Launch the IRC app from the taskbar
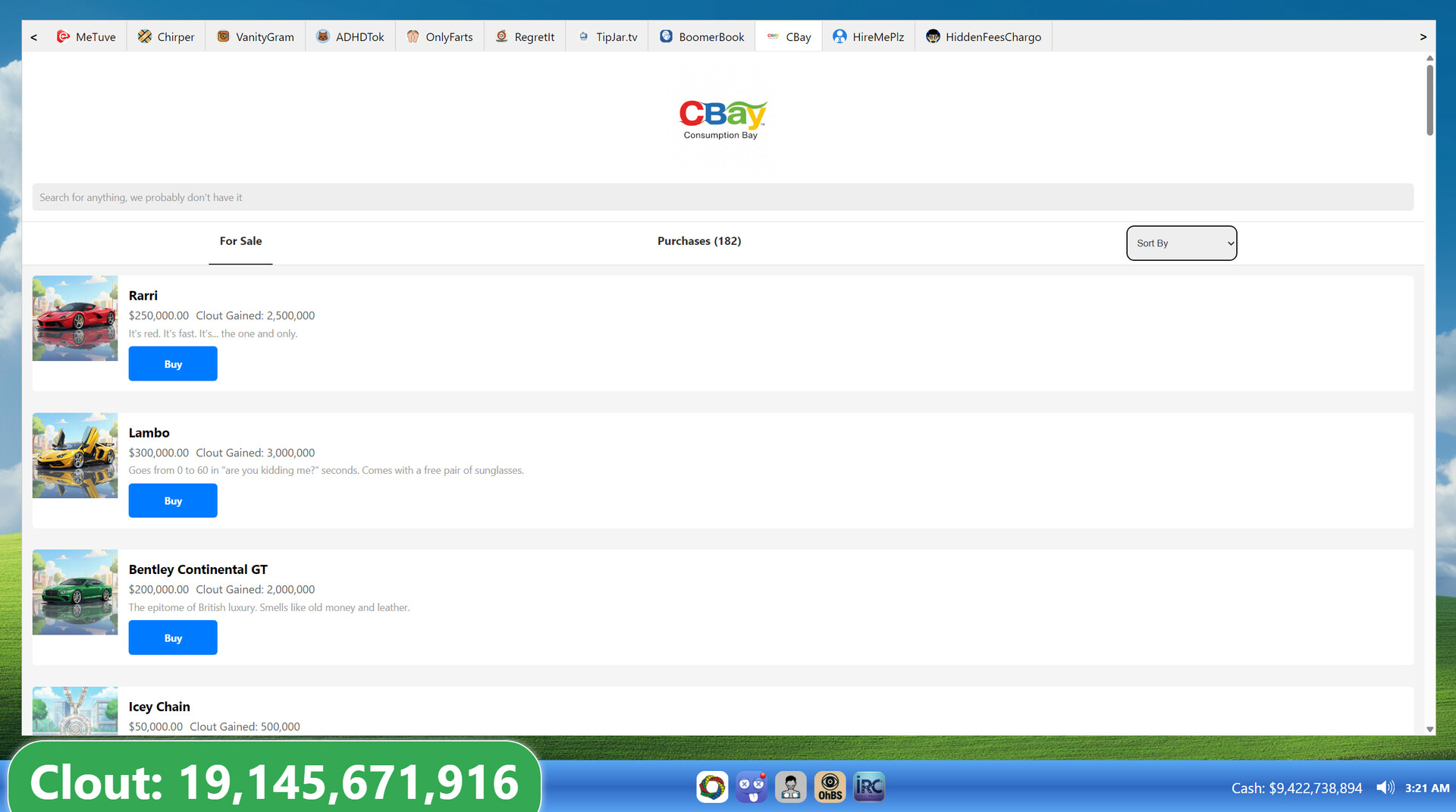 coord(868,786)
